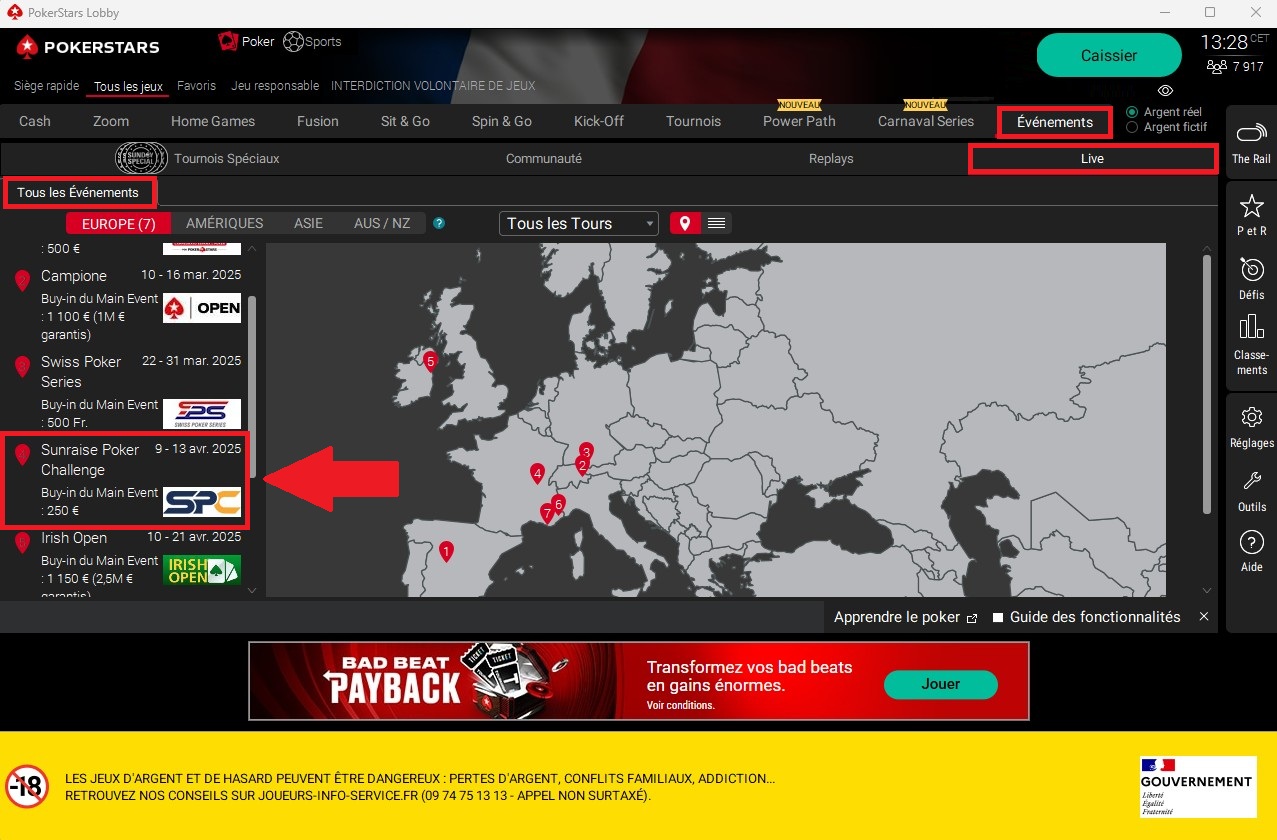Image resolution: width=1277 pixels, height=840 pixels.
Task: Open the Aide help icon
Action: point(1251,542)
